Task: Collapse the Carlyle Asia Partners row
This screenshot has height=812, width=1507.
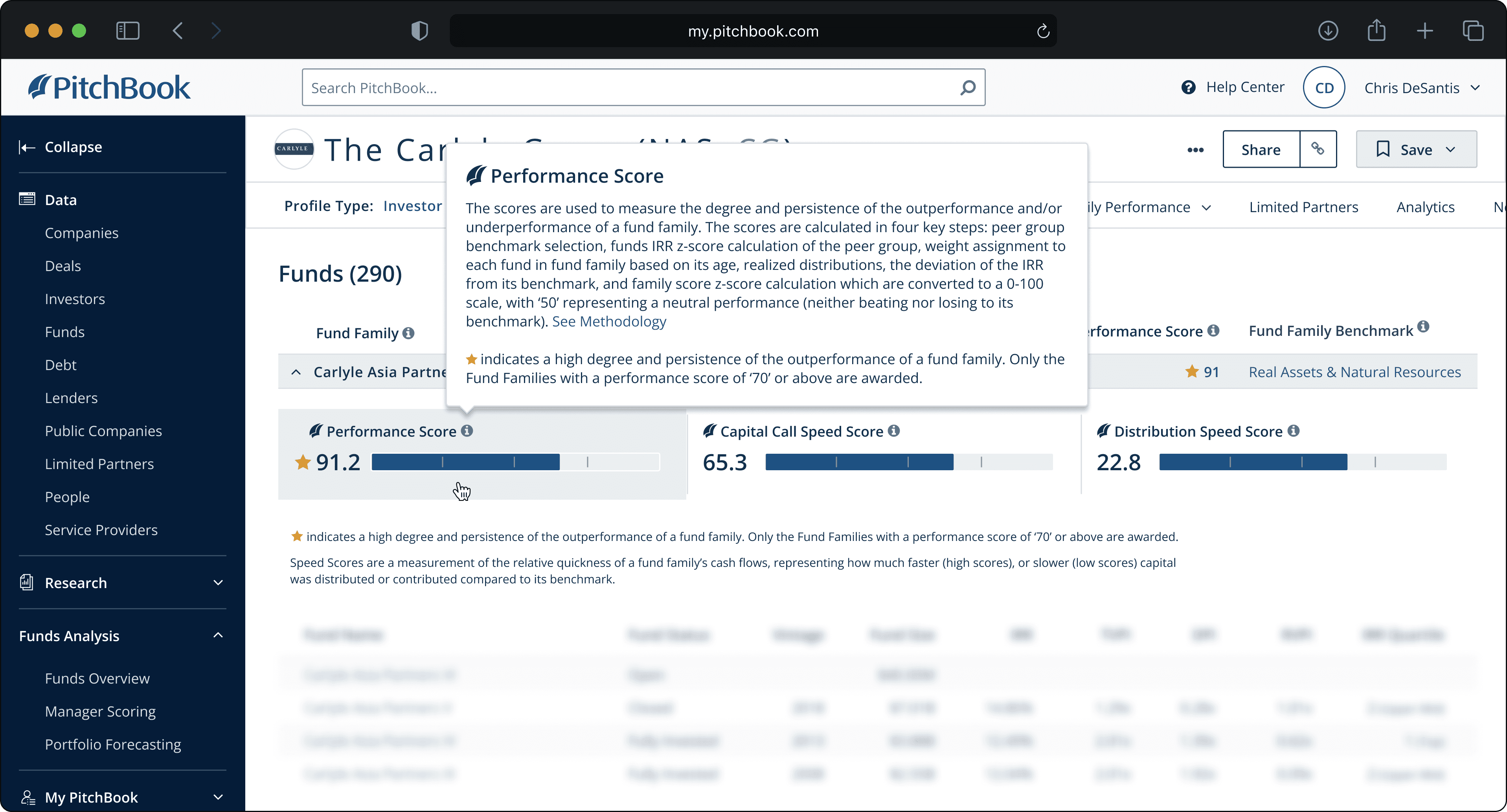Action: click(296, 372)
